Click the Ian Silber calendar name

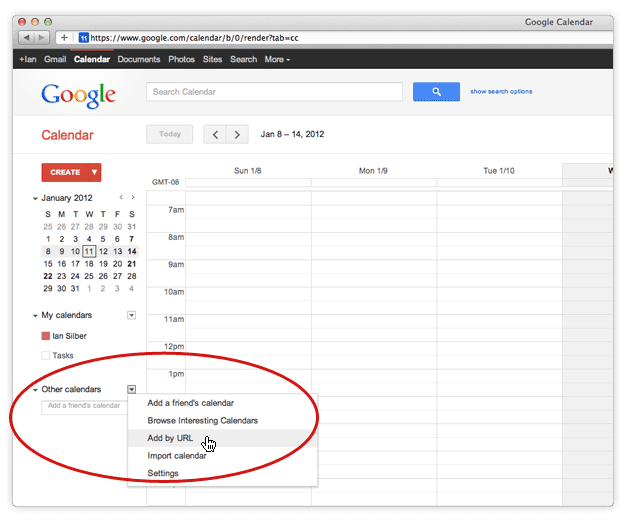coord(69,336)
